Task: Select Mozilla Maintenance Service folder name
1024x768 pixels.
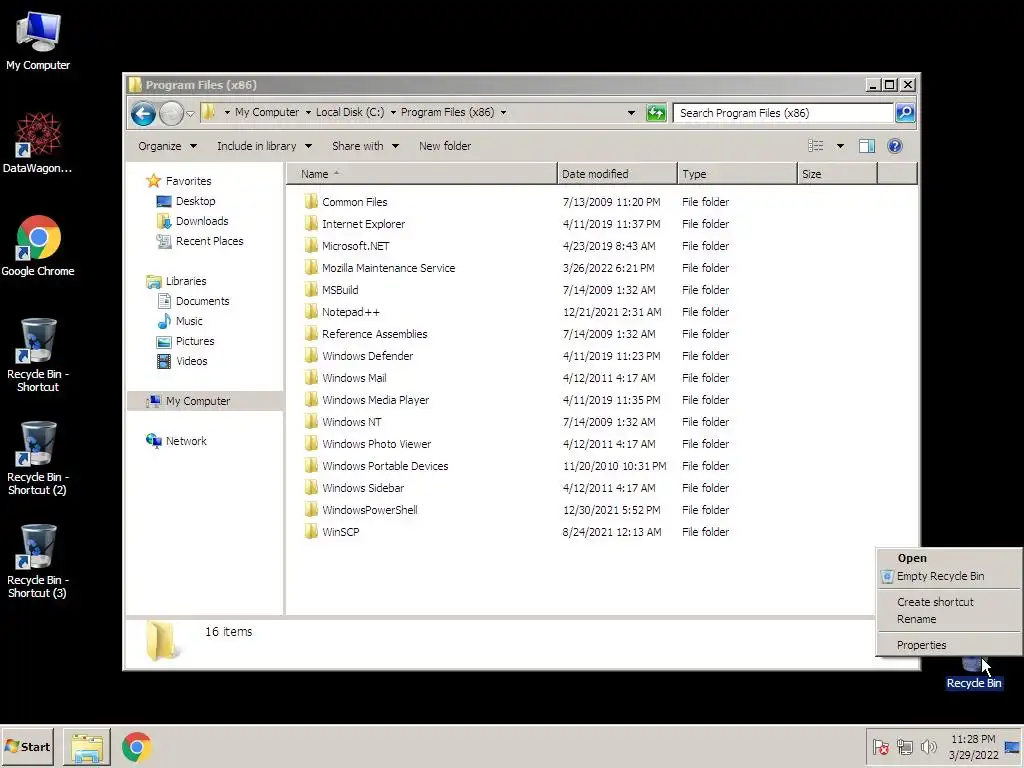Action: (x=389, y=268)
